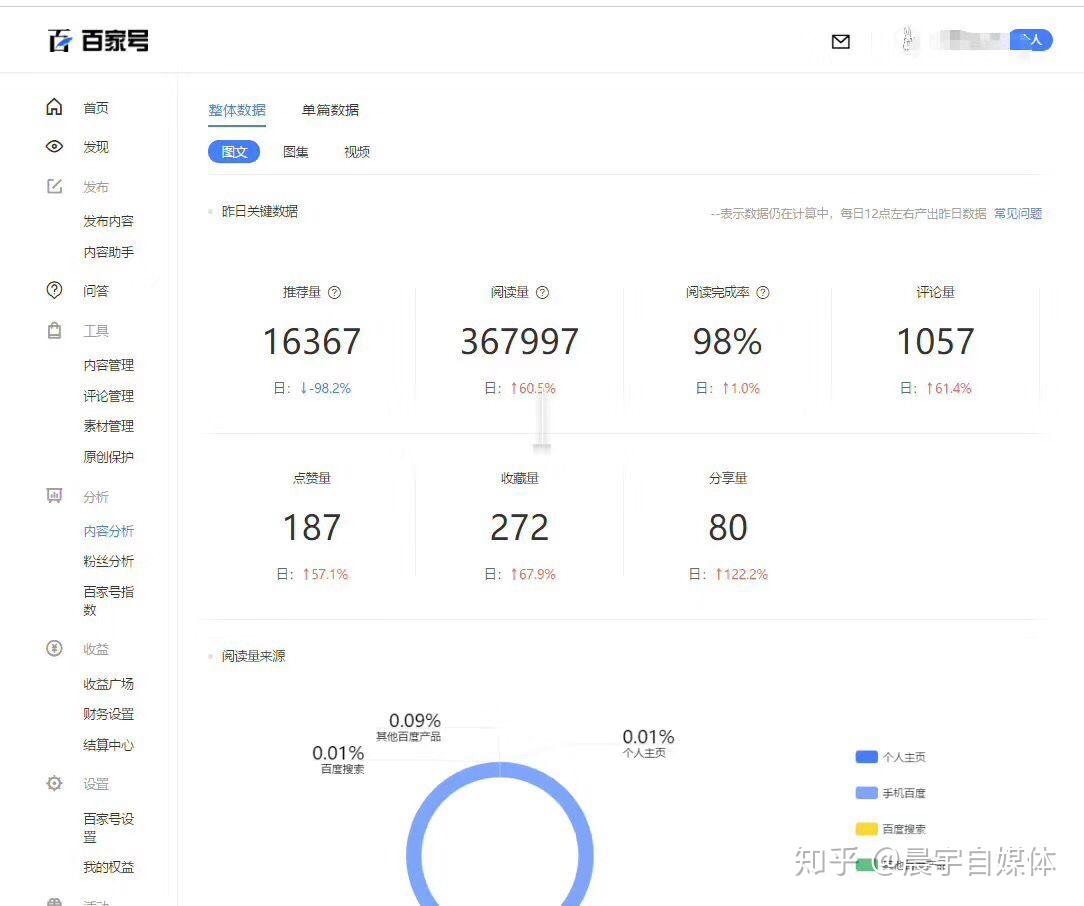
Task: Open the 常见问题 link
Action: click(1018, 214)
